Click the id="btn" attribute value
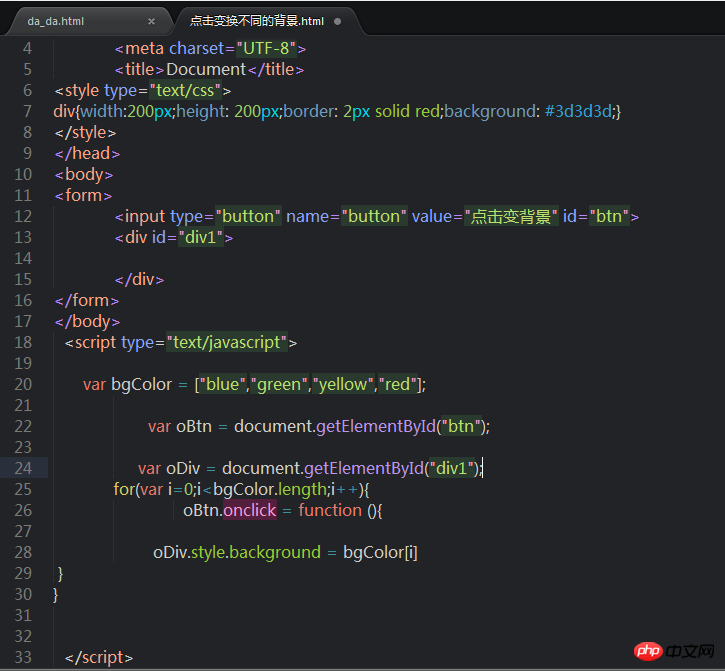 [609, 216]
